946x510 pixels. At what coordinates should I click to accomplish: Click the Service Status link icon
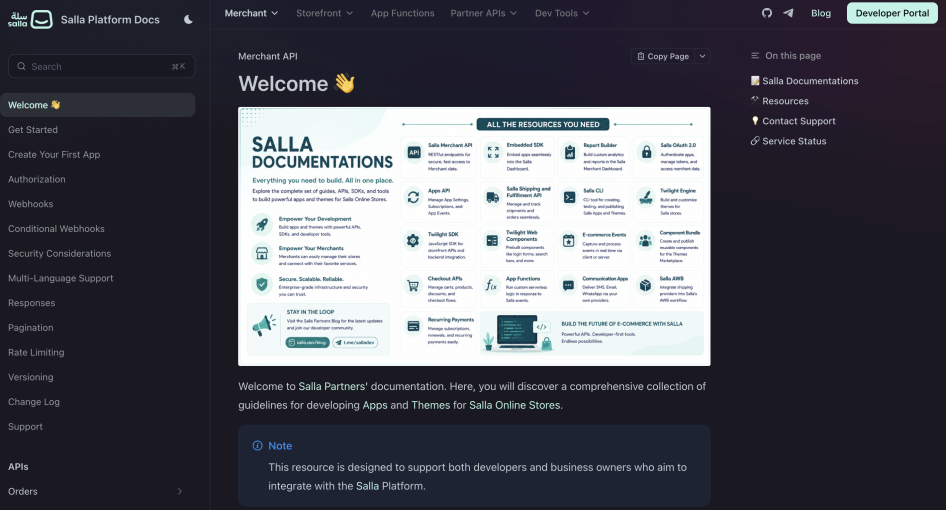point(755,141)
